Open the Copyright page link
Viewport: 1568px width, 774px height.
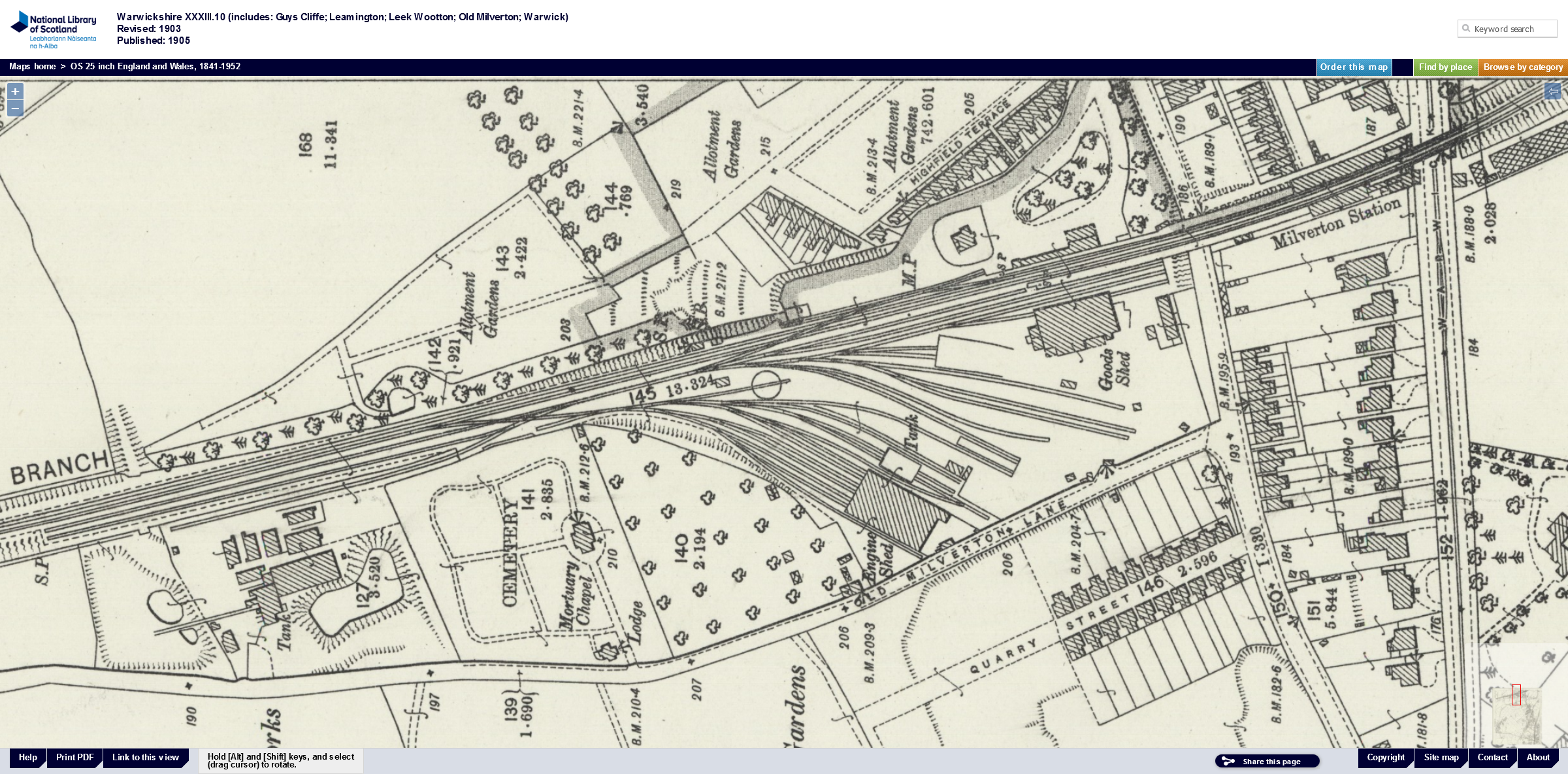tap(1385, 758)
